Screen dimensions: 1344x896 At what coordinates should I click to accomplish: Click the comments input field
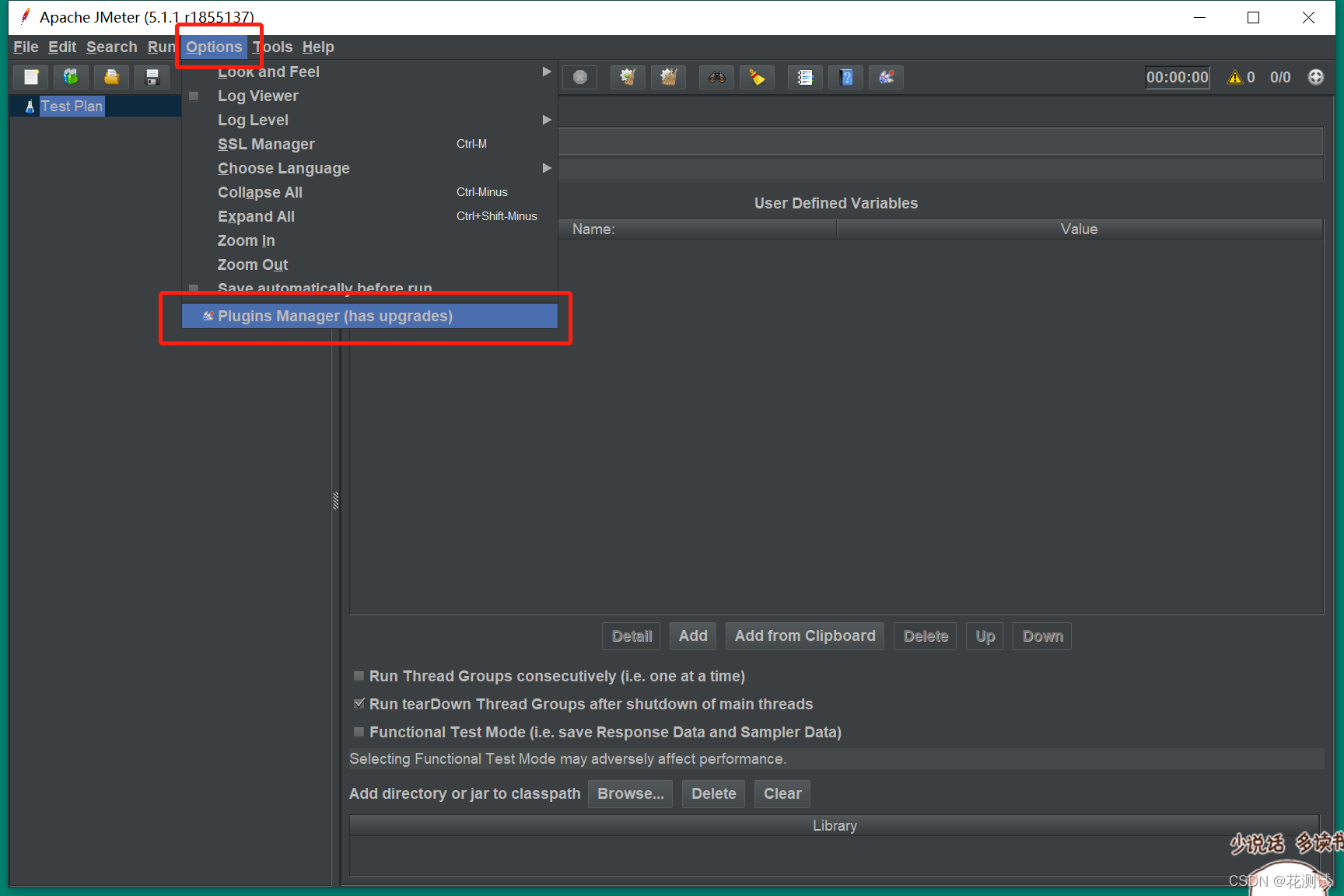pyautogui.click(x=940, y=169)
